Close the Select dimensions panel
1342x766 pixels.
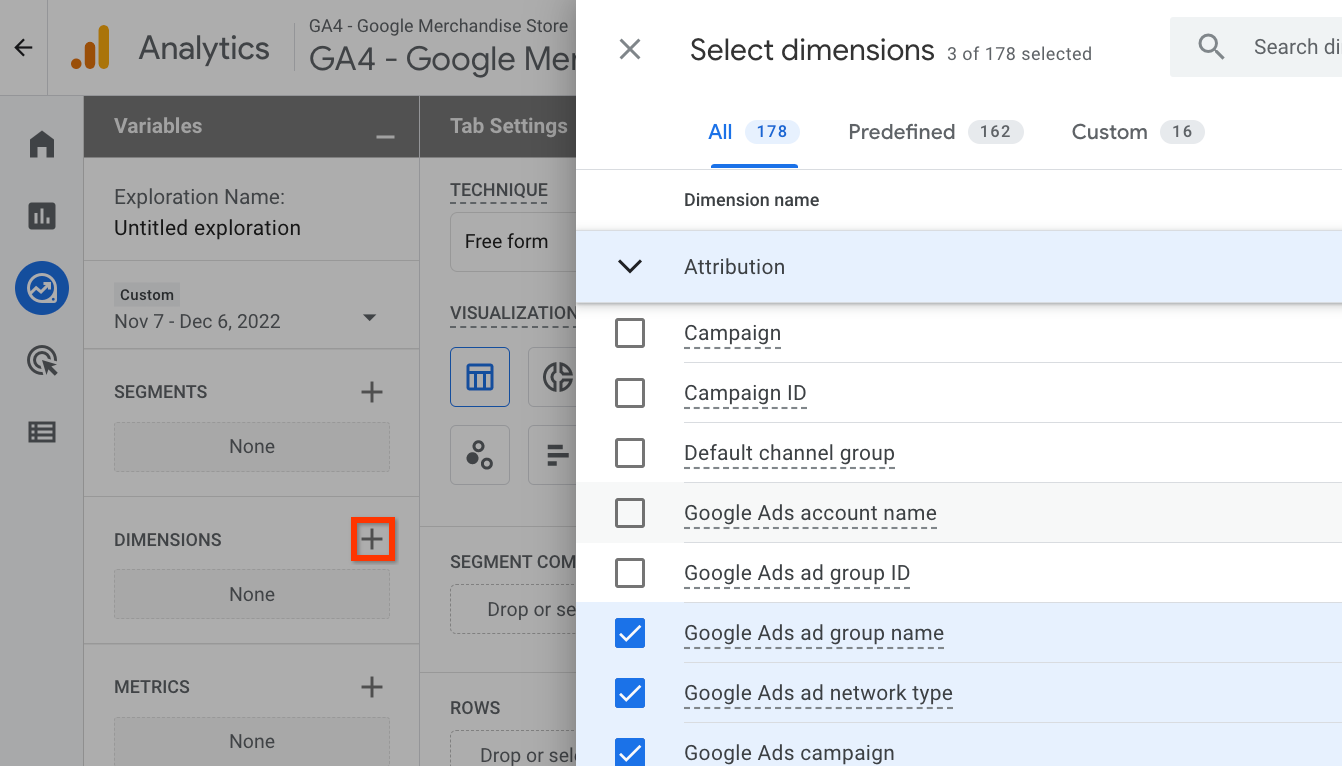tap(630, 49)
